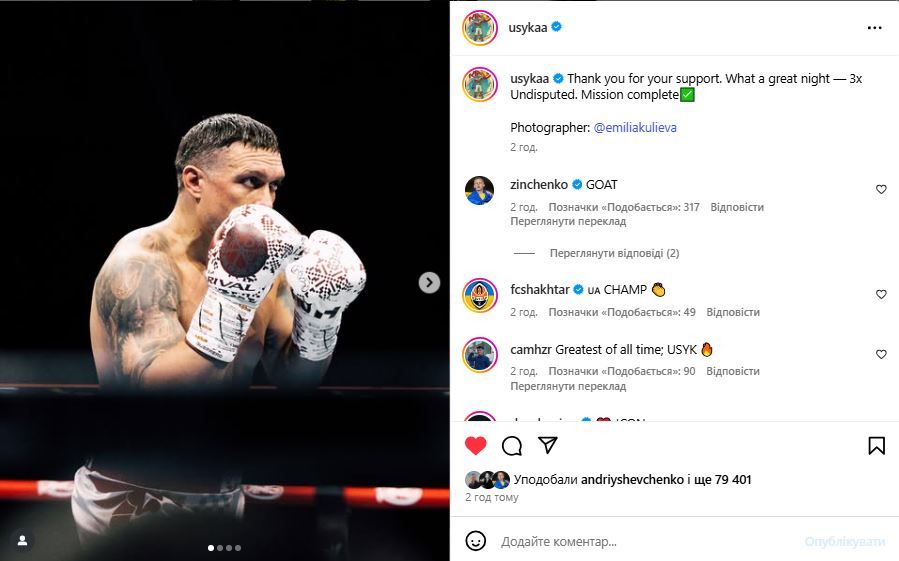The height and width of the screenshot is (561, 899).
Task: Open comment bubble icon under post
Action: 511,446
